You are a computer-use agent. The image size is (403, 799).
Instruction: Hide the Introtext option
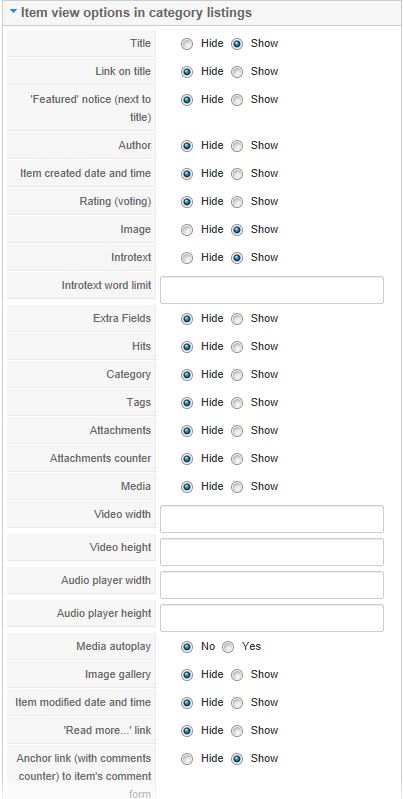coord(187,258)
